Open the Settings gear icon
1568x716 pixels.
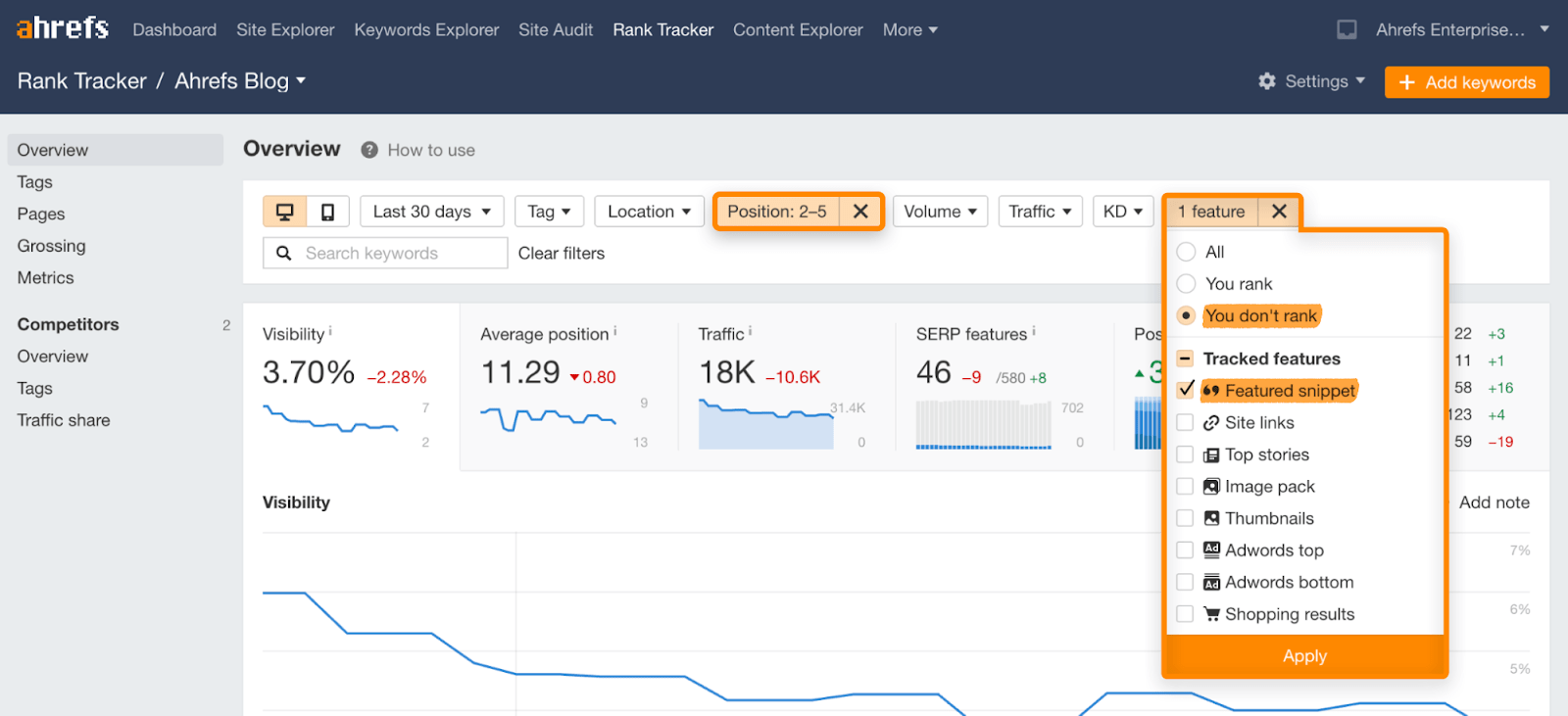[1267, 81]
